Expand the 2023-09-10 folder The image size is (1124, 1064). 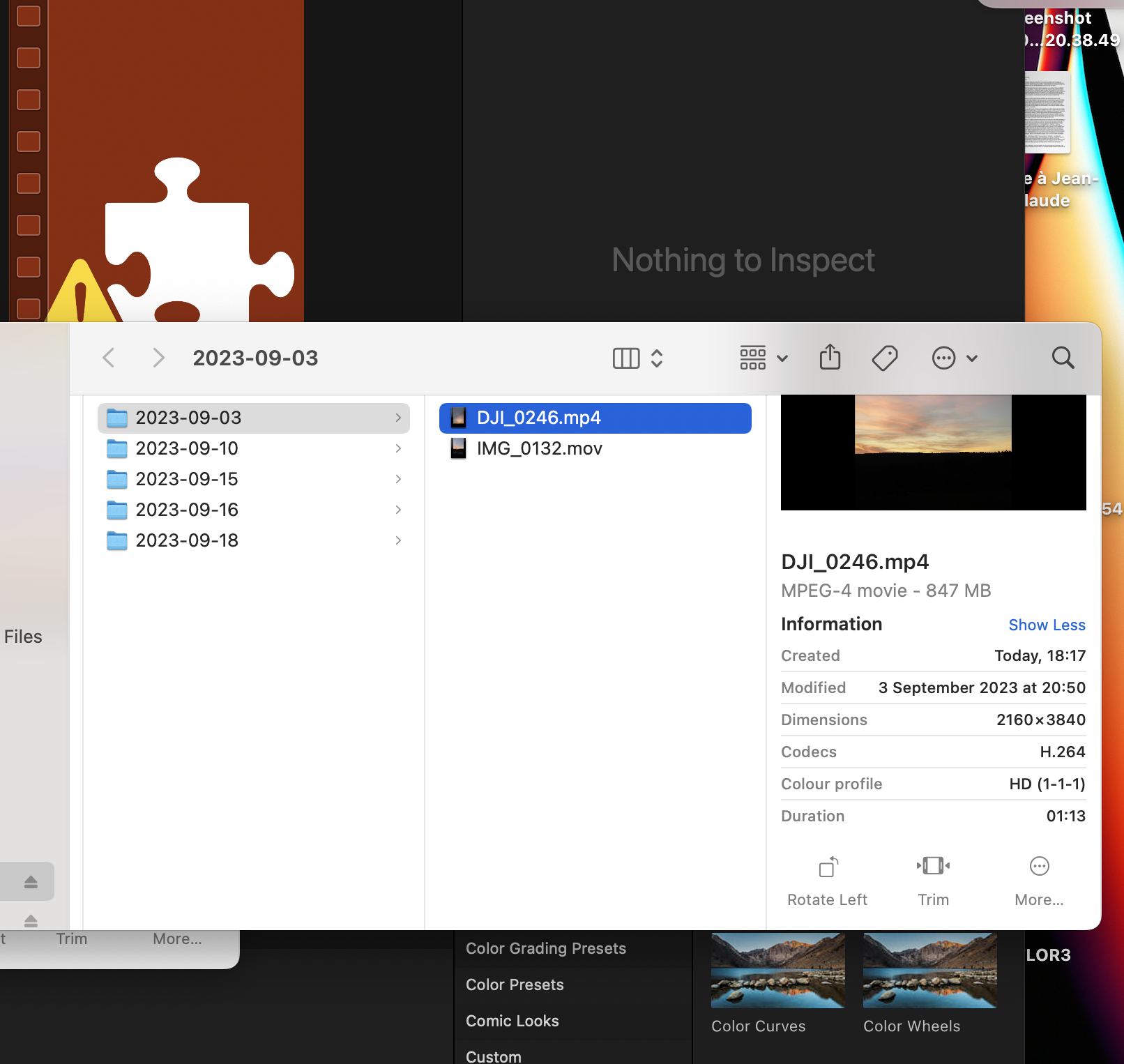398,448
